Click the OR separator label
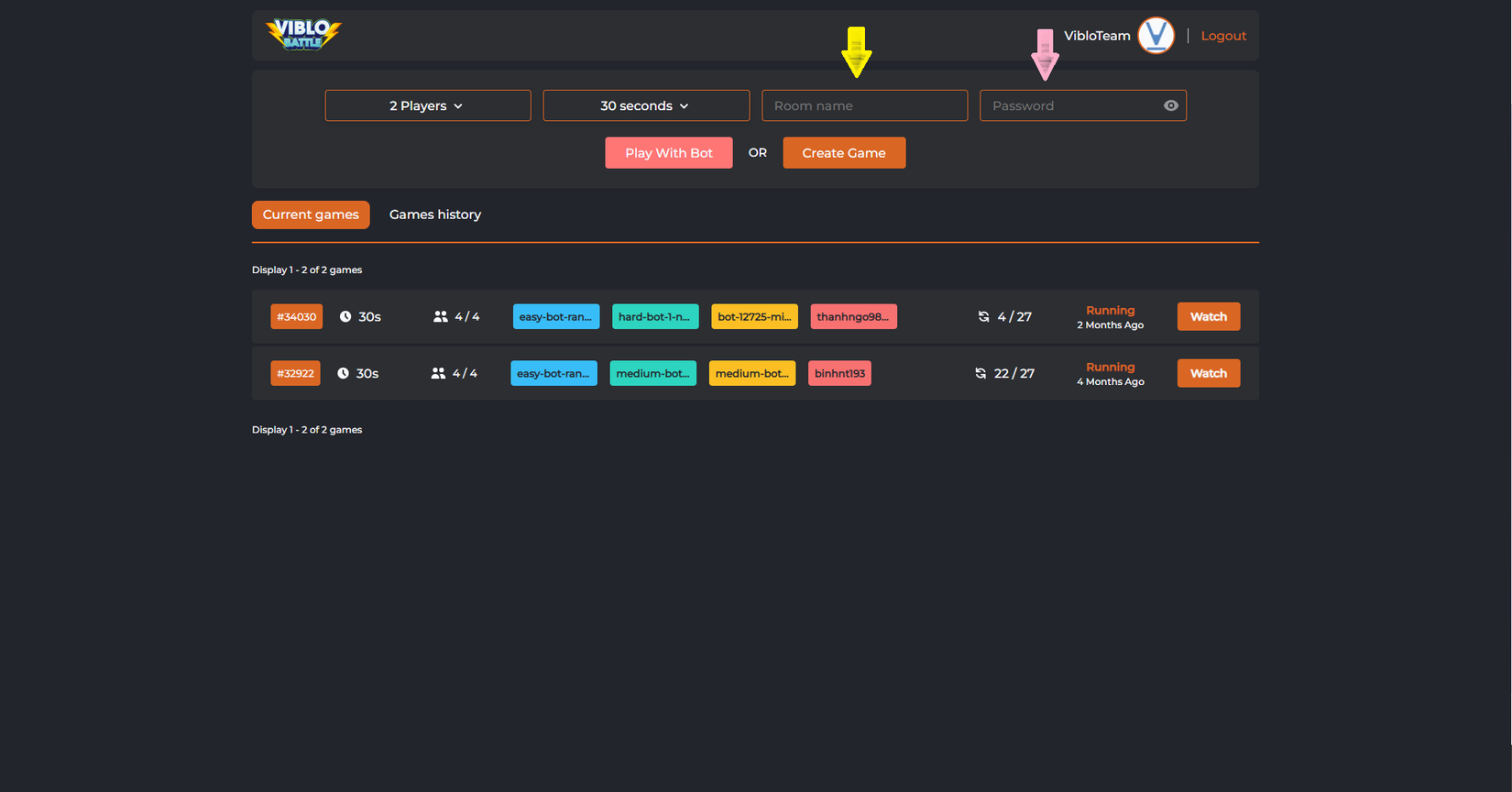Screen dimensions: 1512x792 [x=758, y=152]
